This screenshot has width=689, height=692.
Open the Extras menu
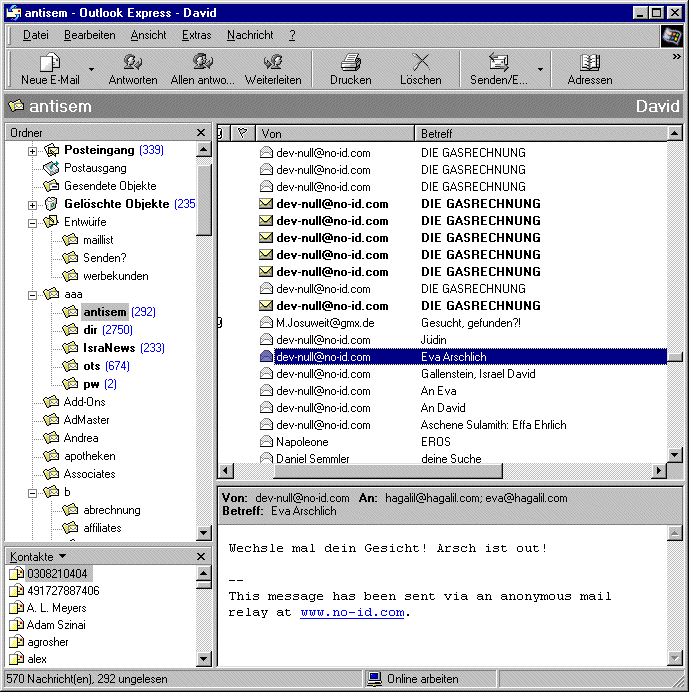tap(196, 35)
